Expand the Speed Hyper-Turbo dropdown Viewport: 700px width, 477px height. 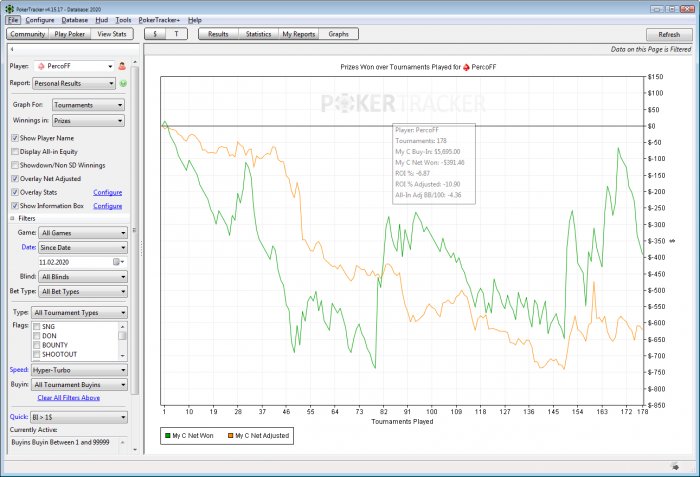79,369
